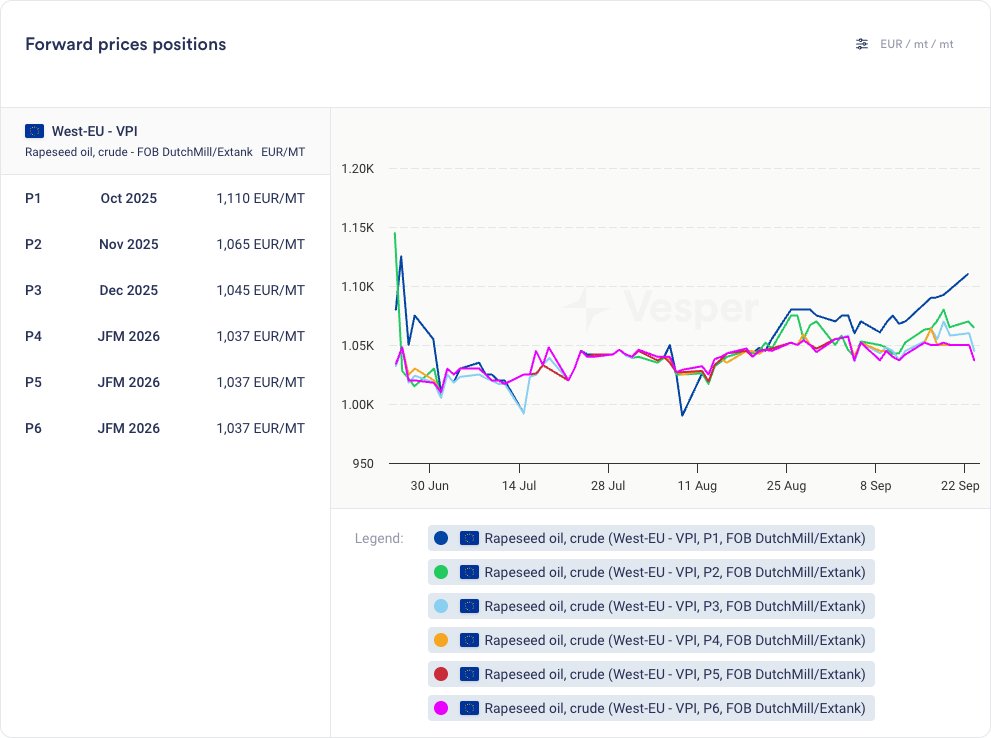Click the P4 JFM 2026 position row

[165, 336]
